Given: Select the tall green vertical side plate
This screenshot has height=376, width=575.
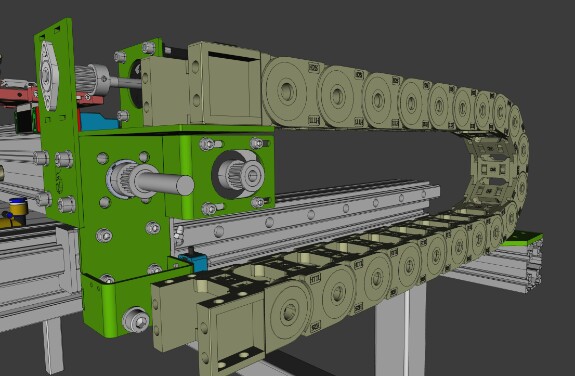Looking at the screenshot, I should click(x=58, y=121).
